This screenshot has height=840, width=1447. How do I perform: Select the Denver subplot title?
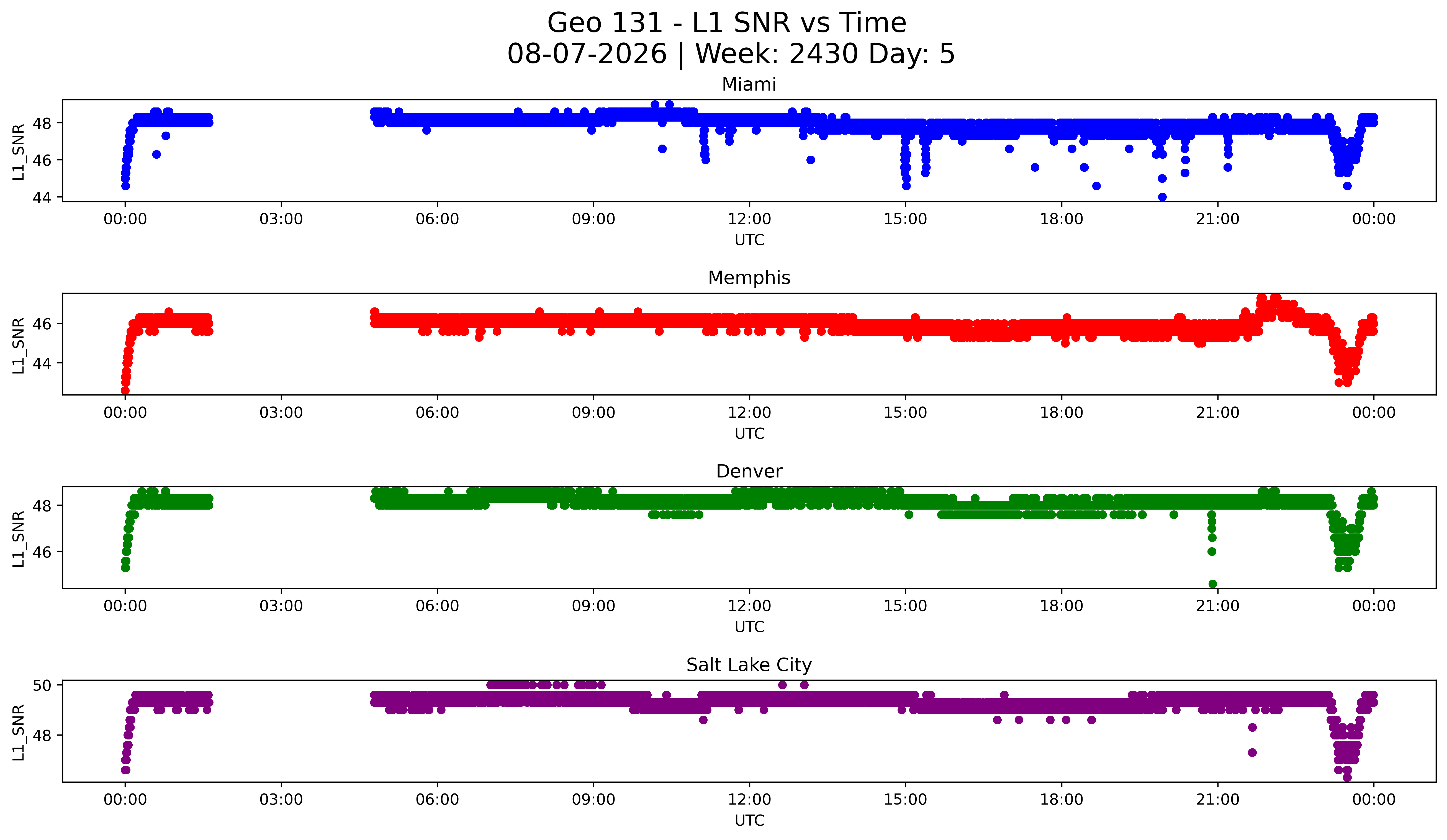click(749, 471)
